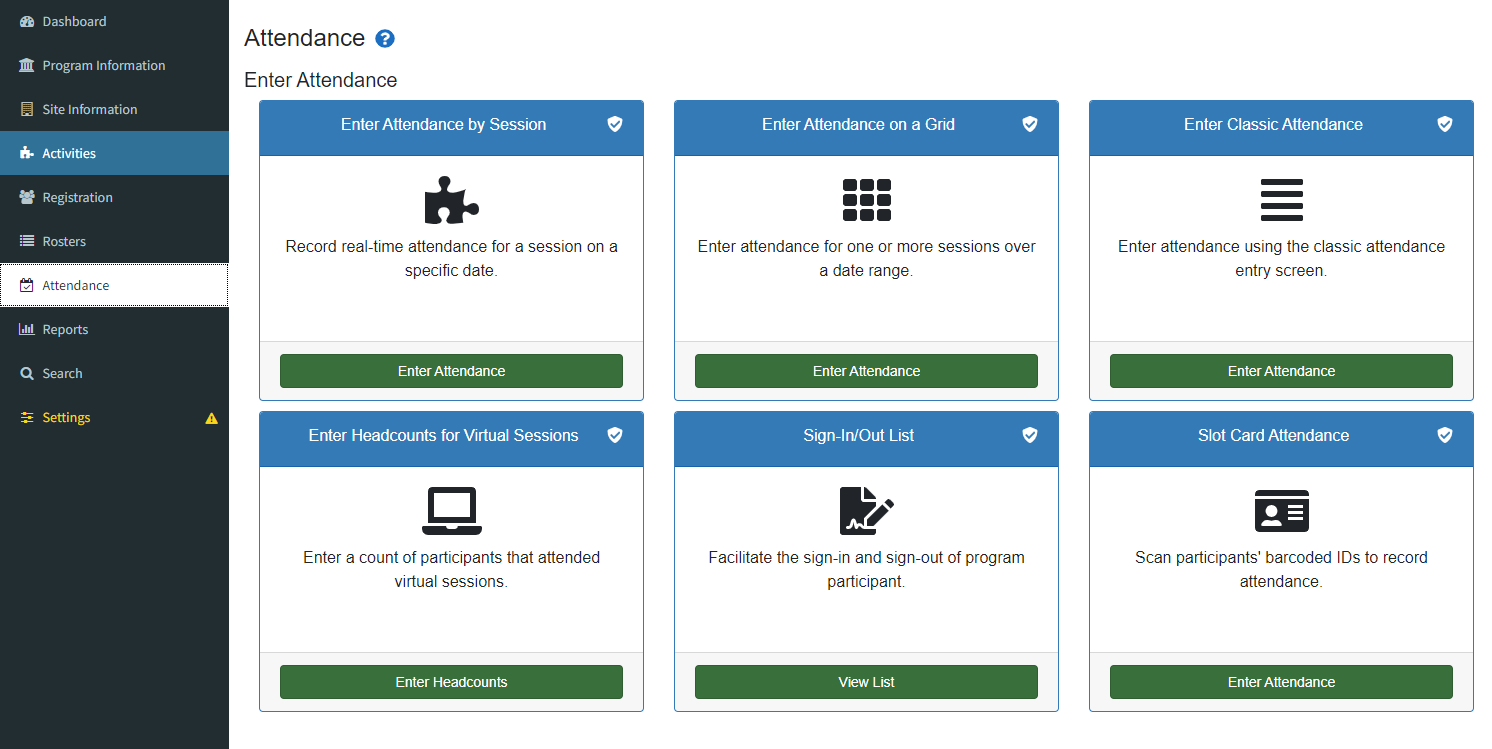This screenshot has height=749, width=1492.
Task: Click the blue help question mark icon
Action: pyautogui.click(x=385, y=39)
